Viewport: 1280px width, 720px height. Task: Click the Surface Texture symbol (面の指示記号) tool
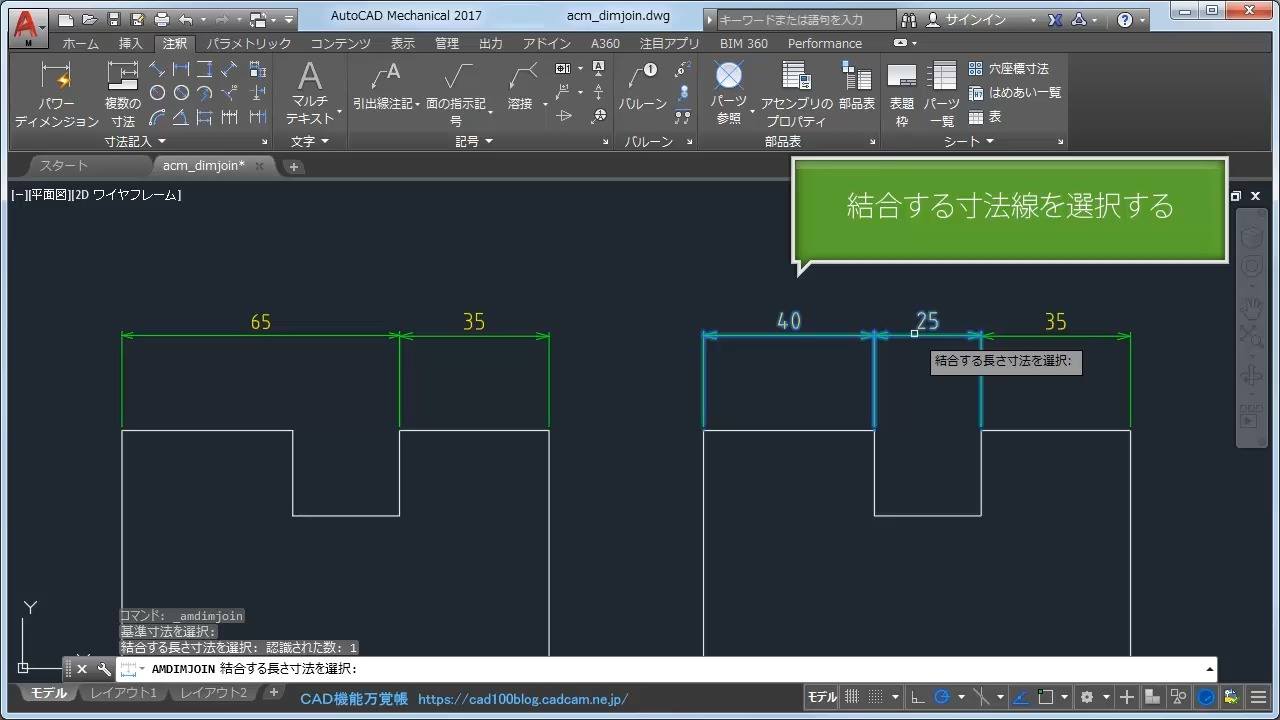pos(457,94)
